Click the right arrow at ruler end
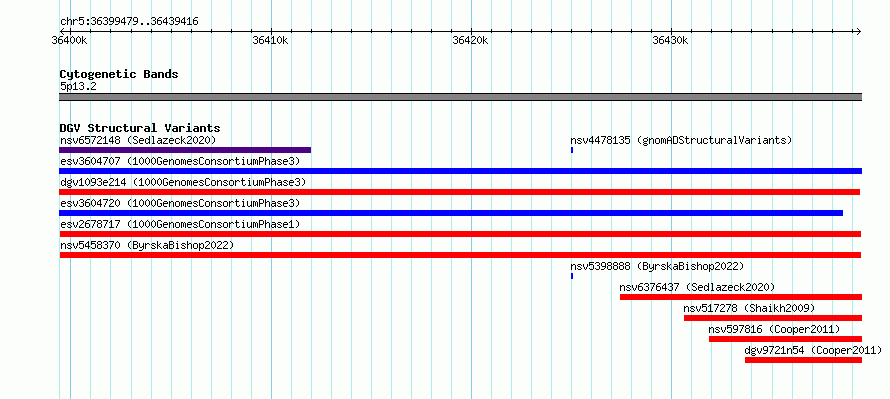 click(858, 31)
